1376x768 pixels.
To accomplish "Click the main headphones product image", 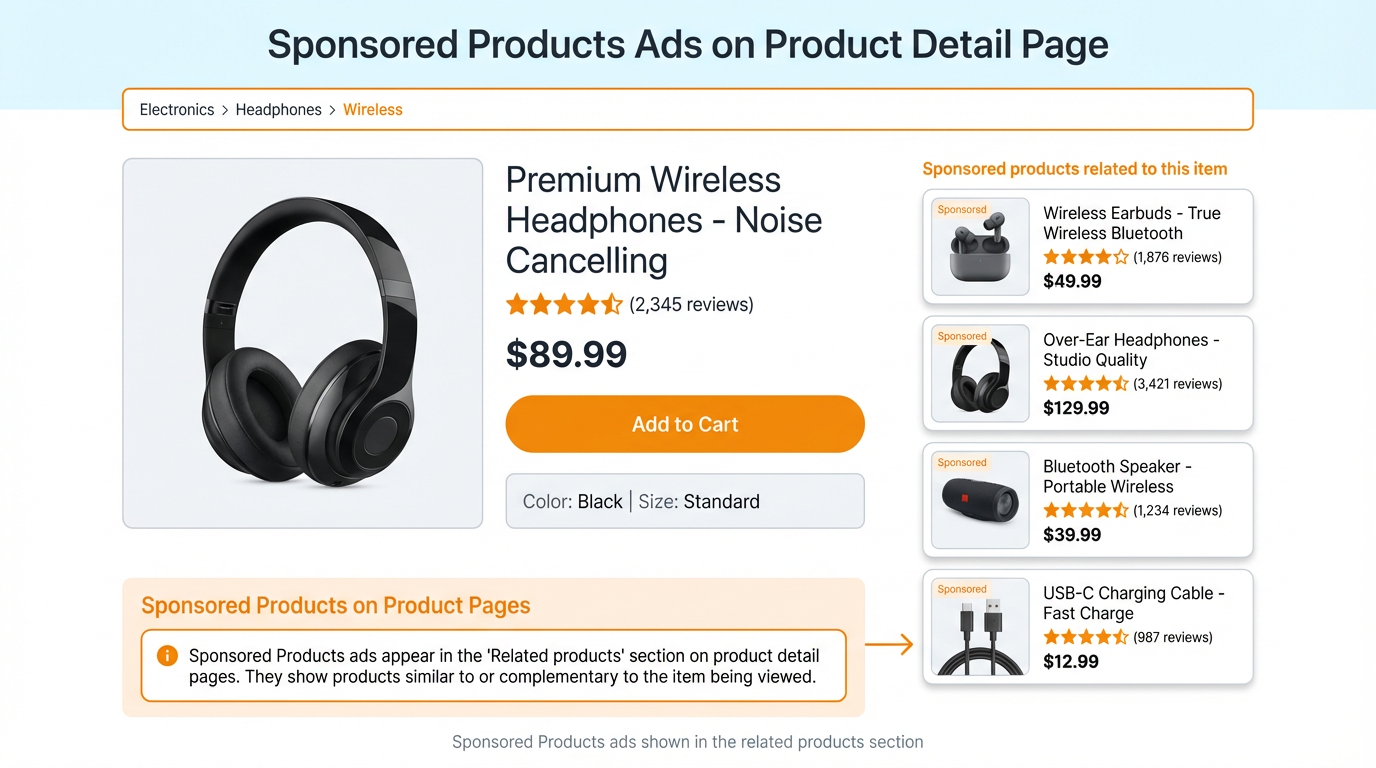I will [x=302, y=342].
